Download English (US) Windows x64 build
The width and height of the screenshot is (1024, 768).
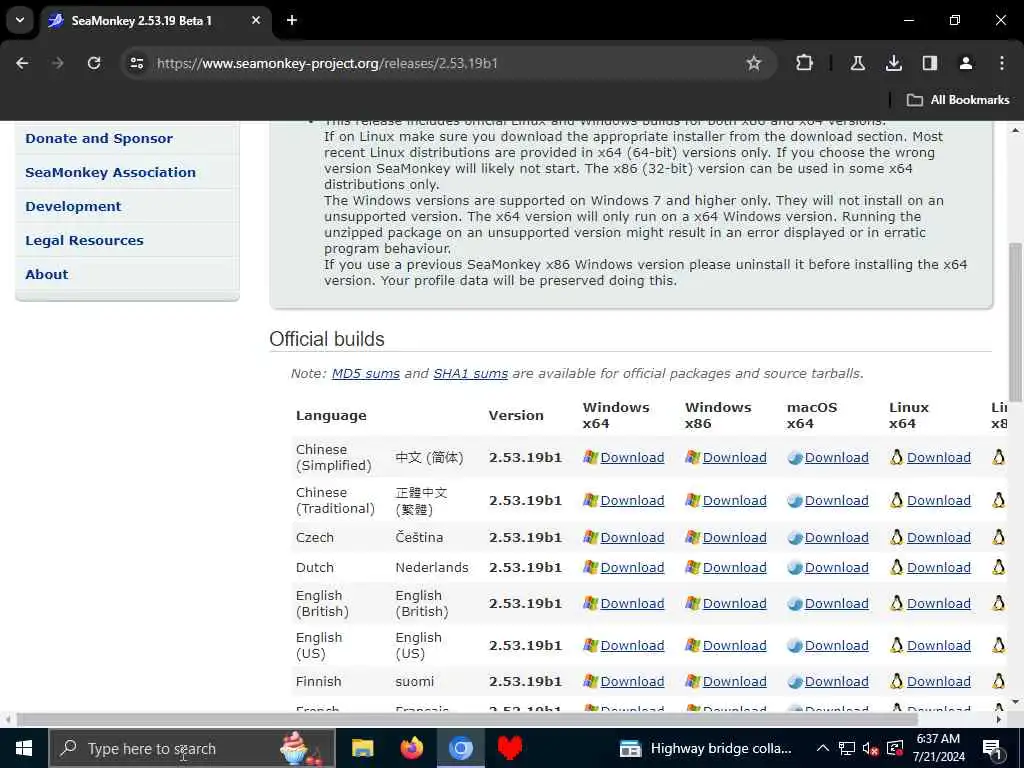tap(632, 645)
